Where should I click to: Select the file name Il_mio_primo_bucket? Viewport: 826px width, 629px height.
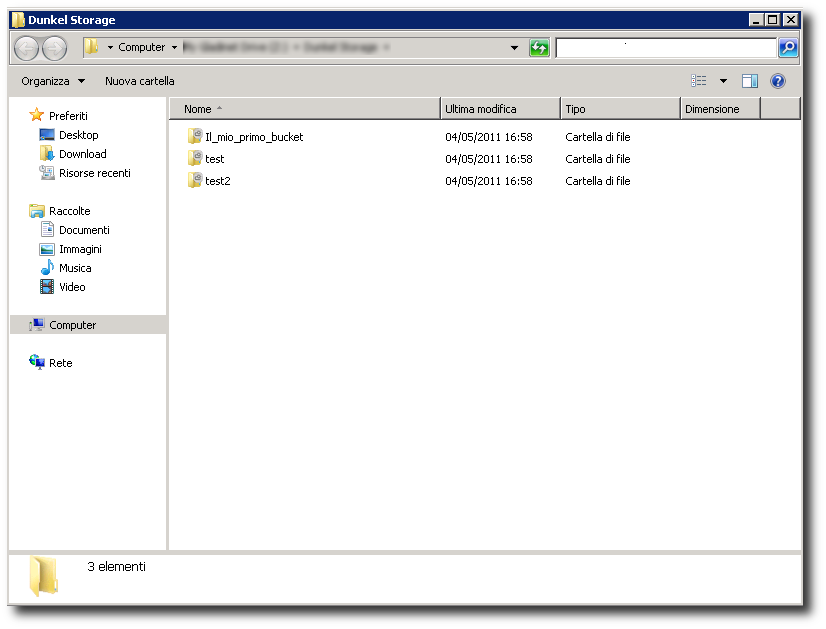coord(254,137)
